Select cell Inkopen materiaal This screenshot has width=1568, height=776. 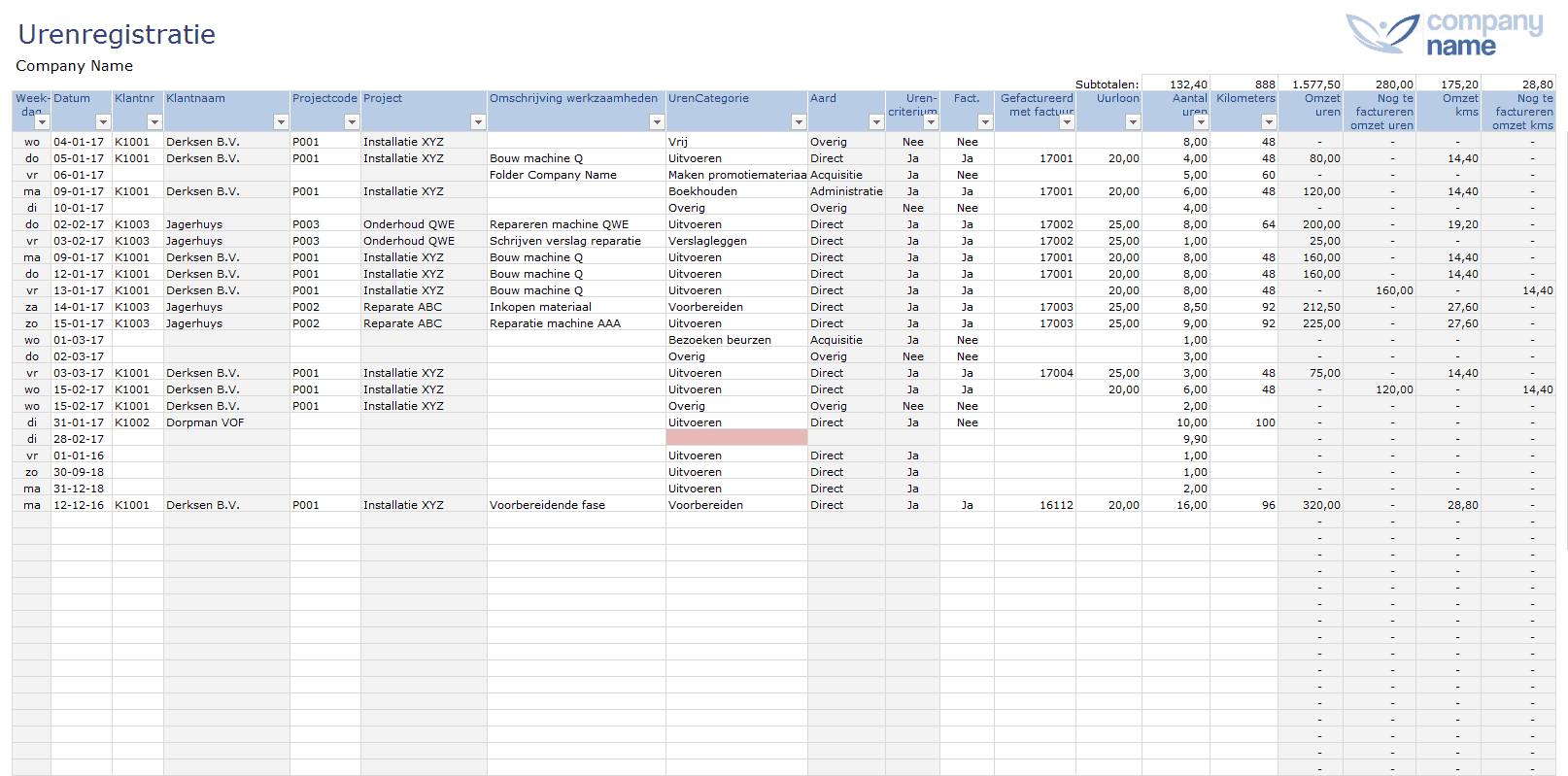point(576,307)
